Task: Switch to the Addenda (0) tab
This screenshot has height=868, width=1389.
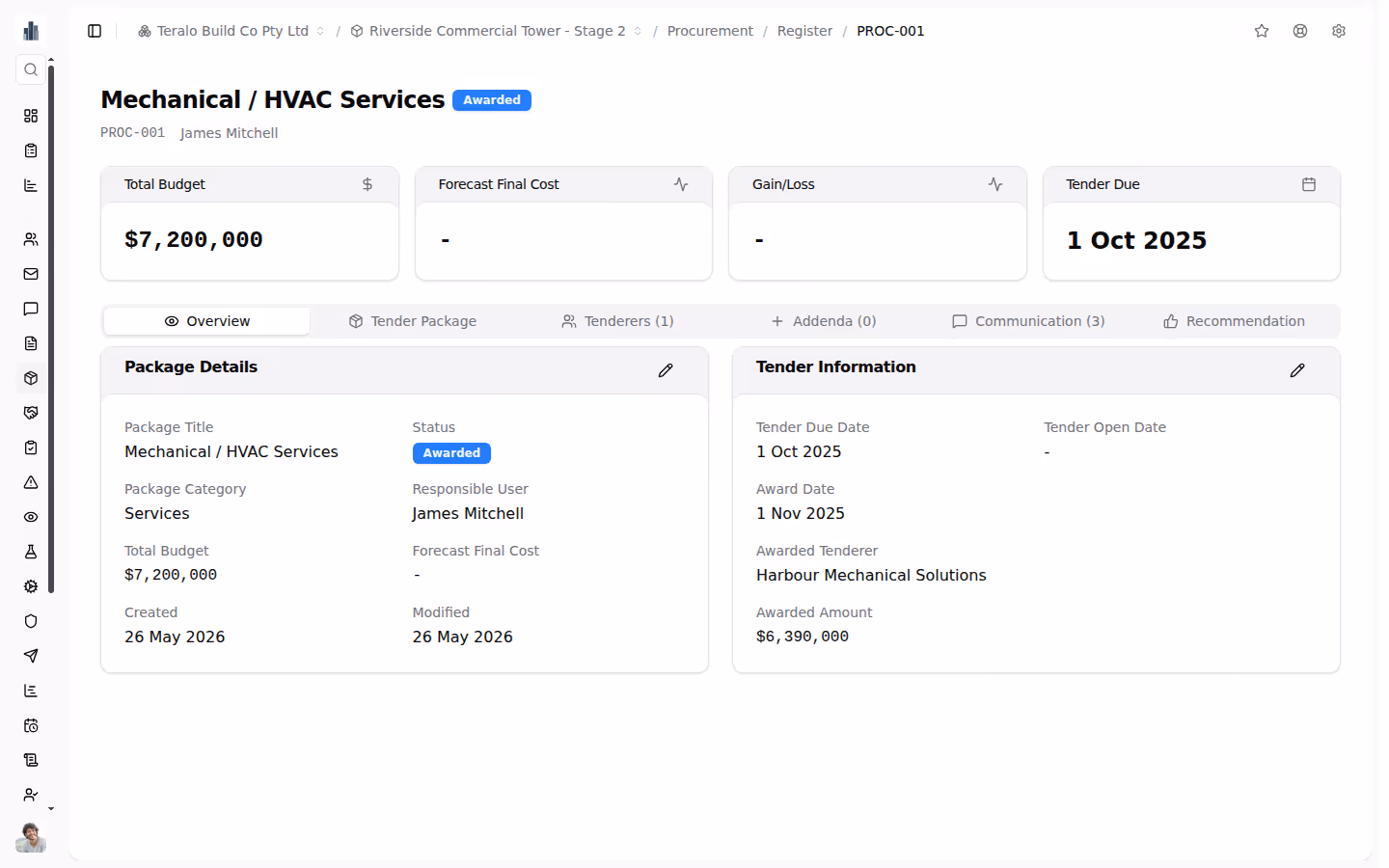Action: pos(824,321)
